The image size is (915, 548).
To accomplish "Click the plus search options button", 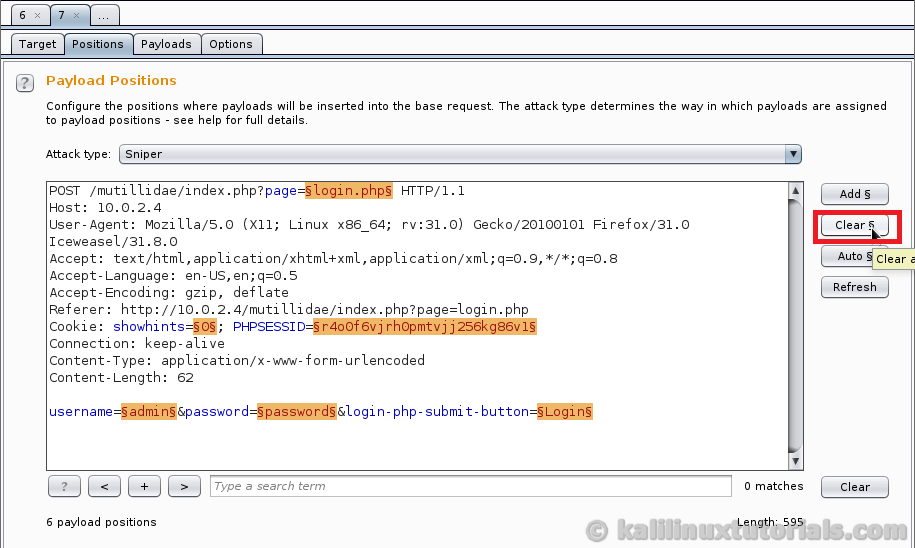I will tap(144, 486).
